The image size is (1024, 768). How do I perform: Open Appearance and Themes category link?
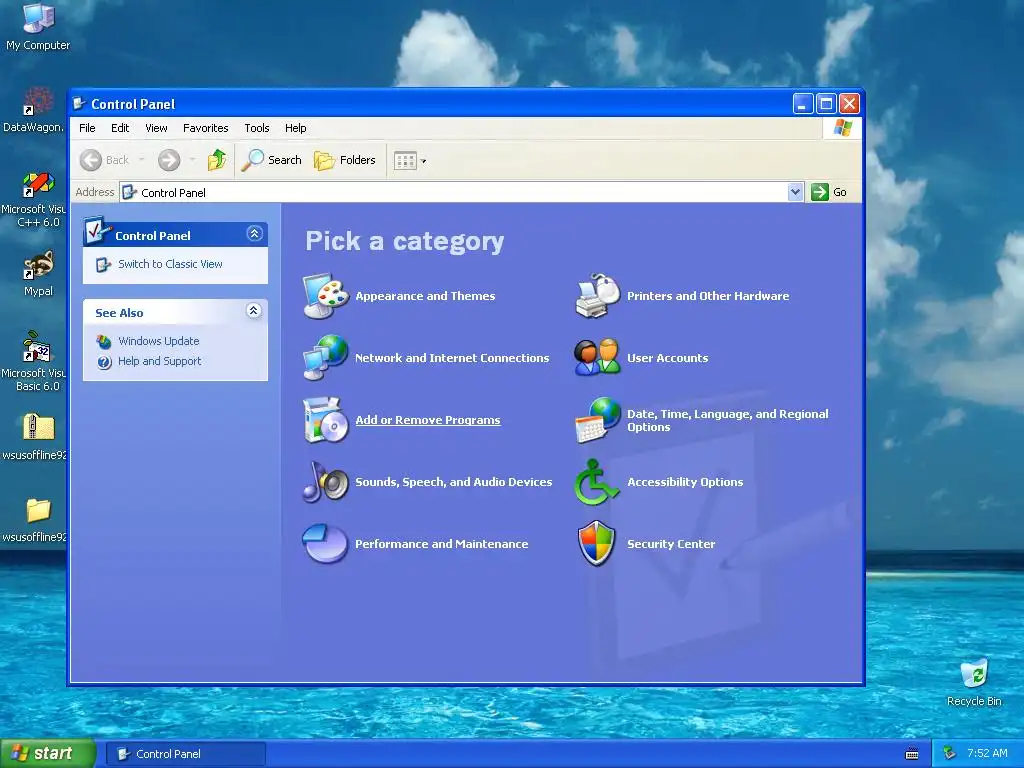click(x=425, y=296)
